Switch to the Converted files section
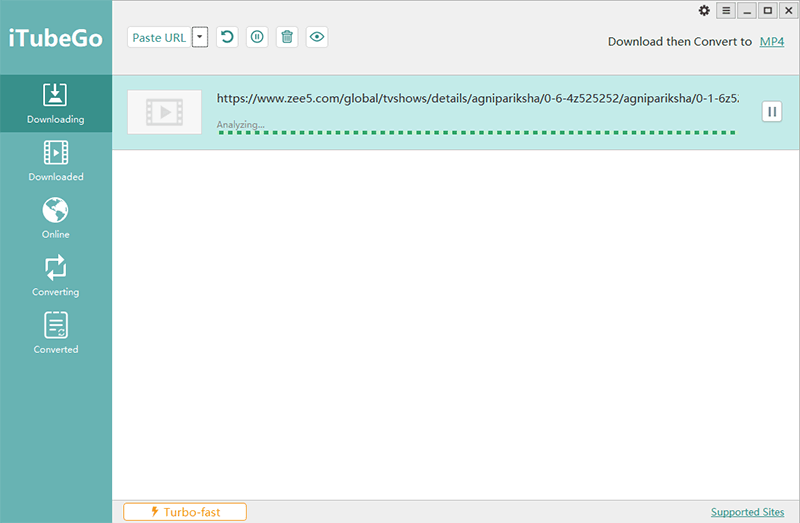 coord(56,334)
